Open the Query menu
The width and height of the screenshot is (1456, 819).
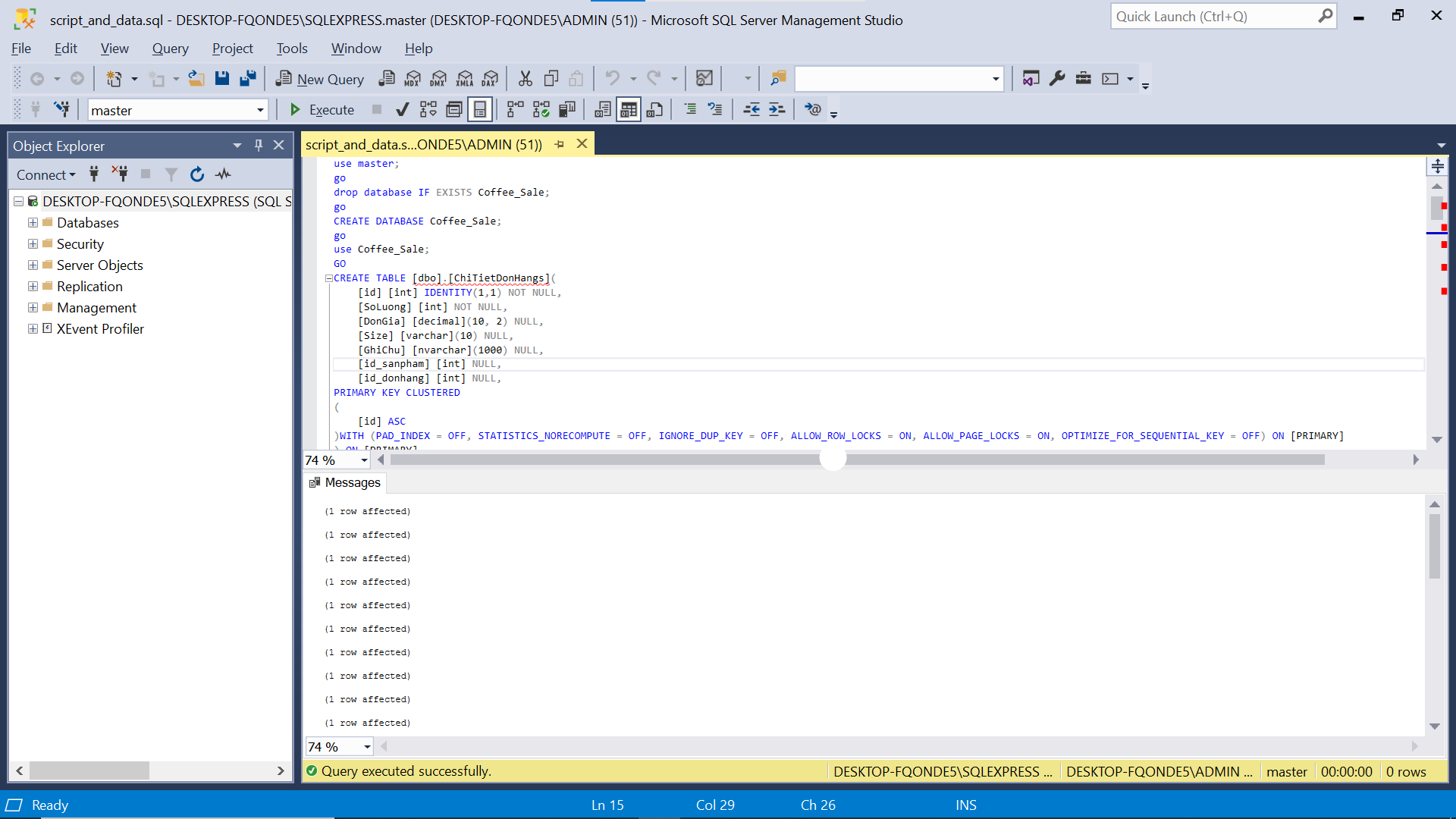[x=170, y=49]
